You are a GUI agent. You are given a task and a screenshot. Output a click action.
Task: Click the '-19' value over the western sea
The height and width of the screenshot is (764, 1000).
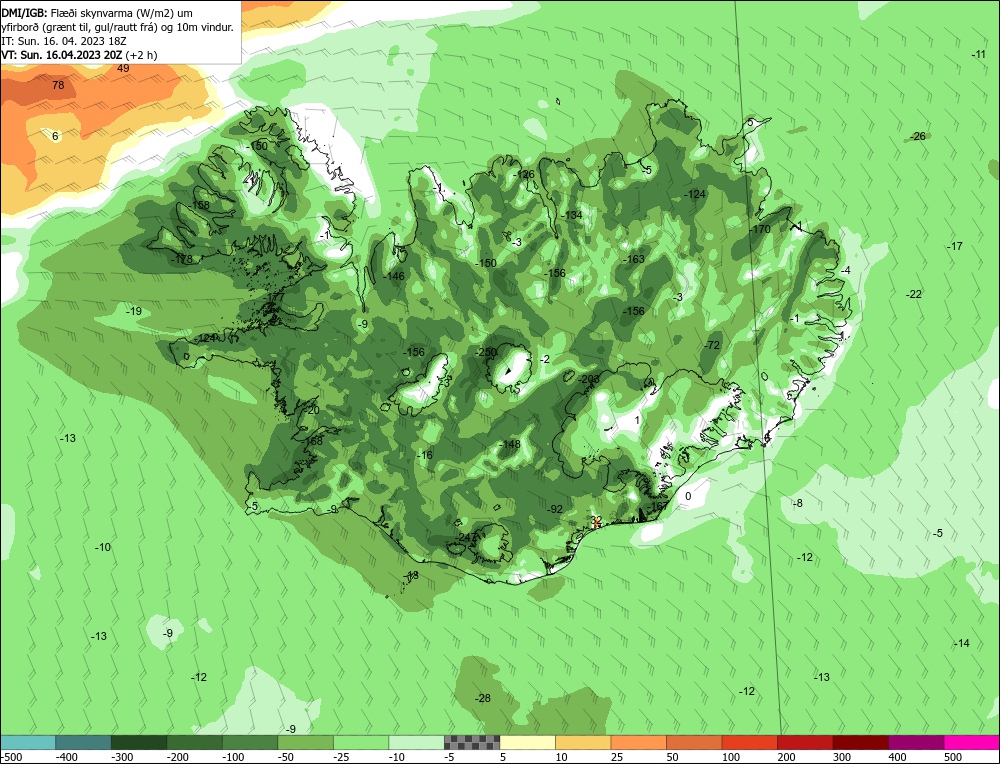(x=133, y=311)
